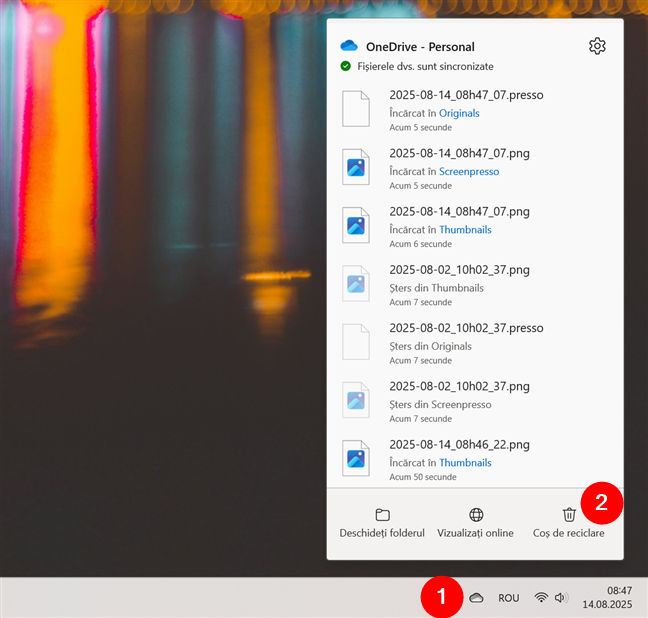This screenshot has width=648, height=618.
Task: Click Șters din Originals text
Action: [x=430, y=346]
